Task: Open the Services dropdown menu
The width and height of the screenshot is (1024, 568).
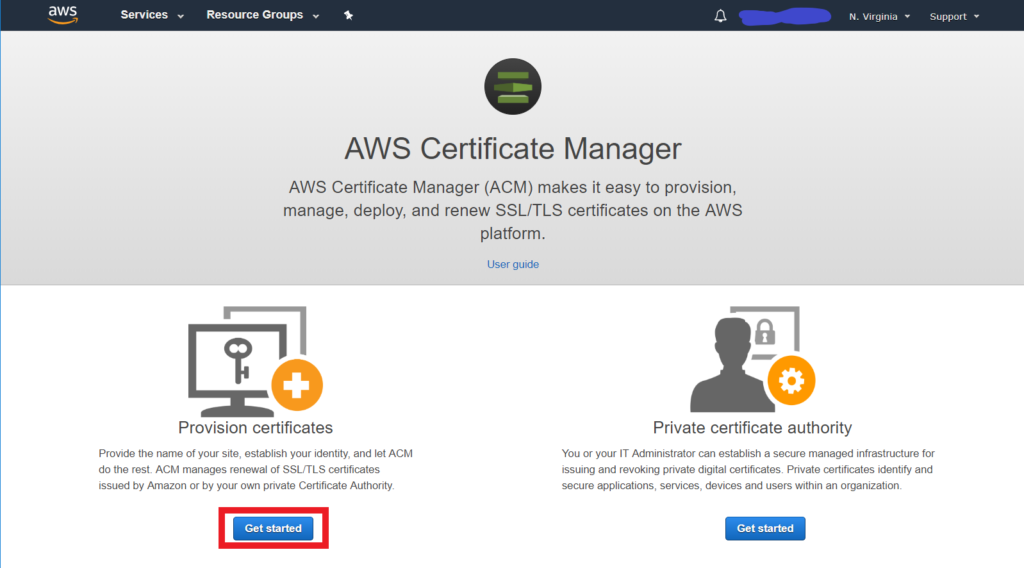Action: coord(152,15)
